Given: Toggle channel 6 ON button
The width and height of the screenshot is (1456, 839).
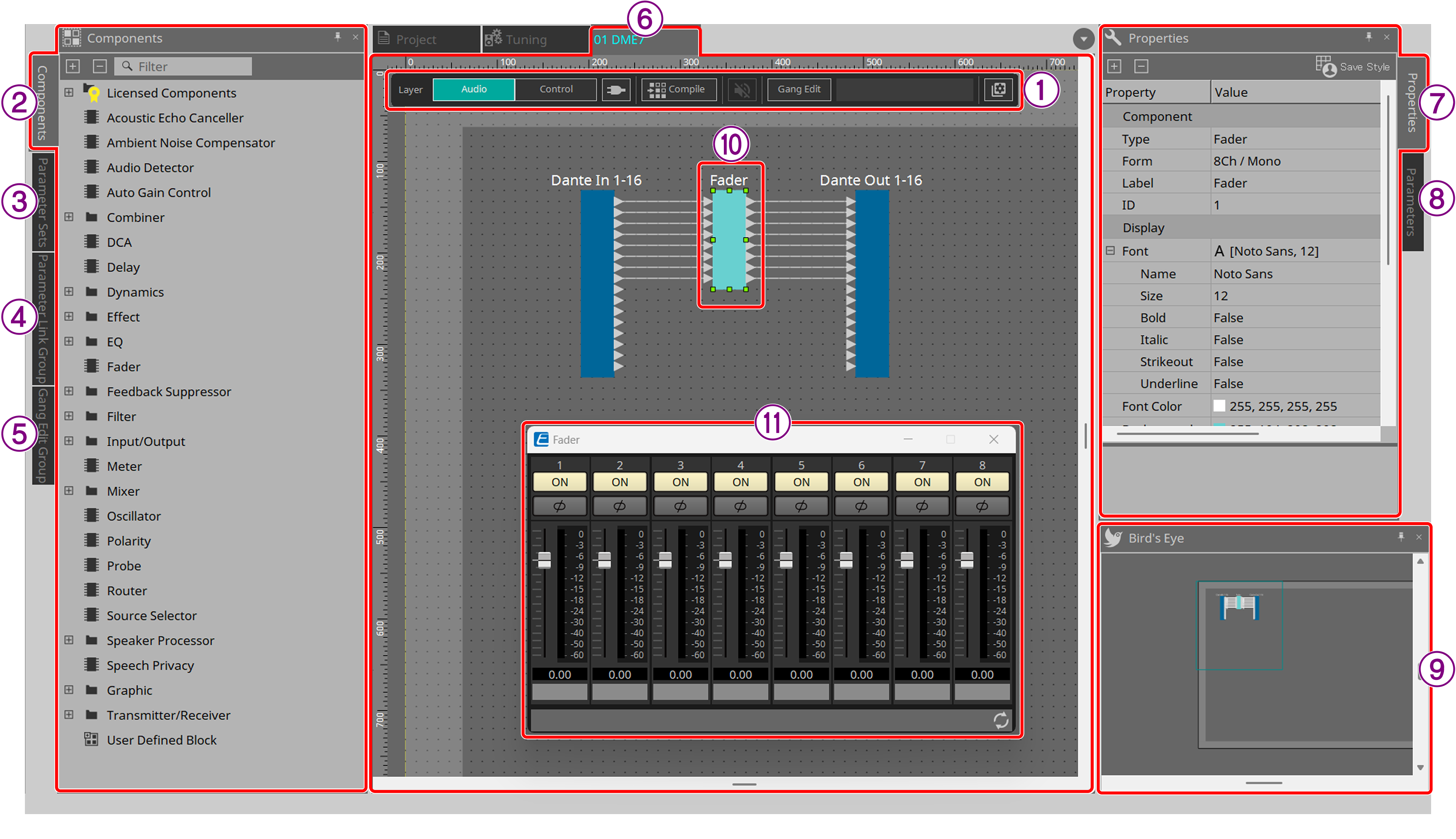Looking at the screenshot, I should pyautogui.click(x=862, y=482).
